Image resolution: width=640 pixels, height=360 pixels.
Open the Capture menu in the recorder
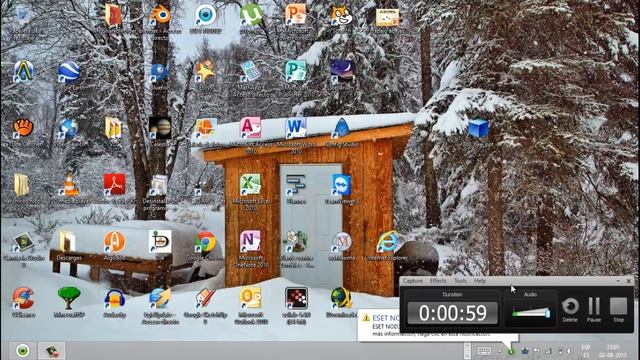click(x=412, y=281)
